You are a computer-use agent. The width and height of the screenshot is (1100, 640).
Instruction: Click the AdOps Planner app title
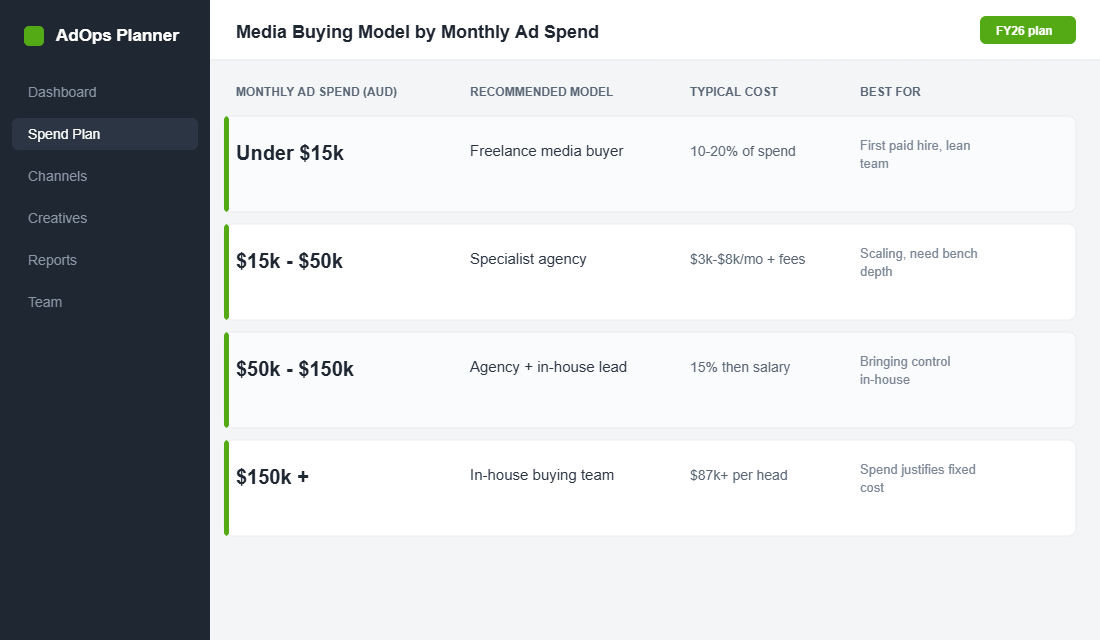(117, 36)
